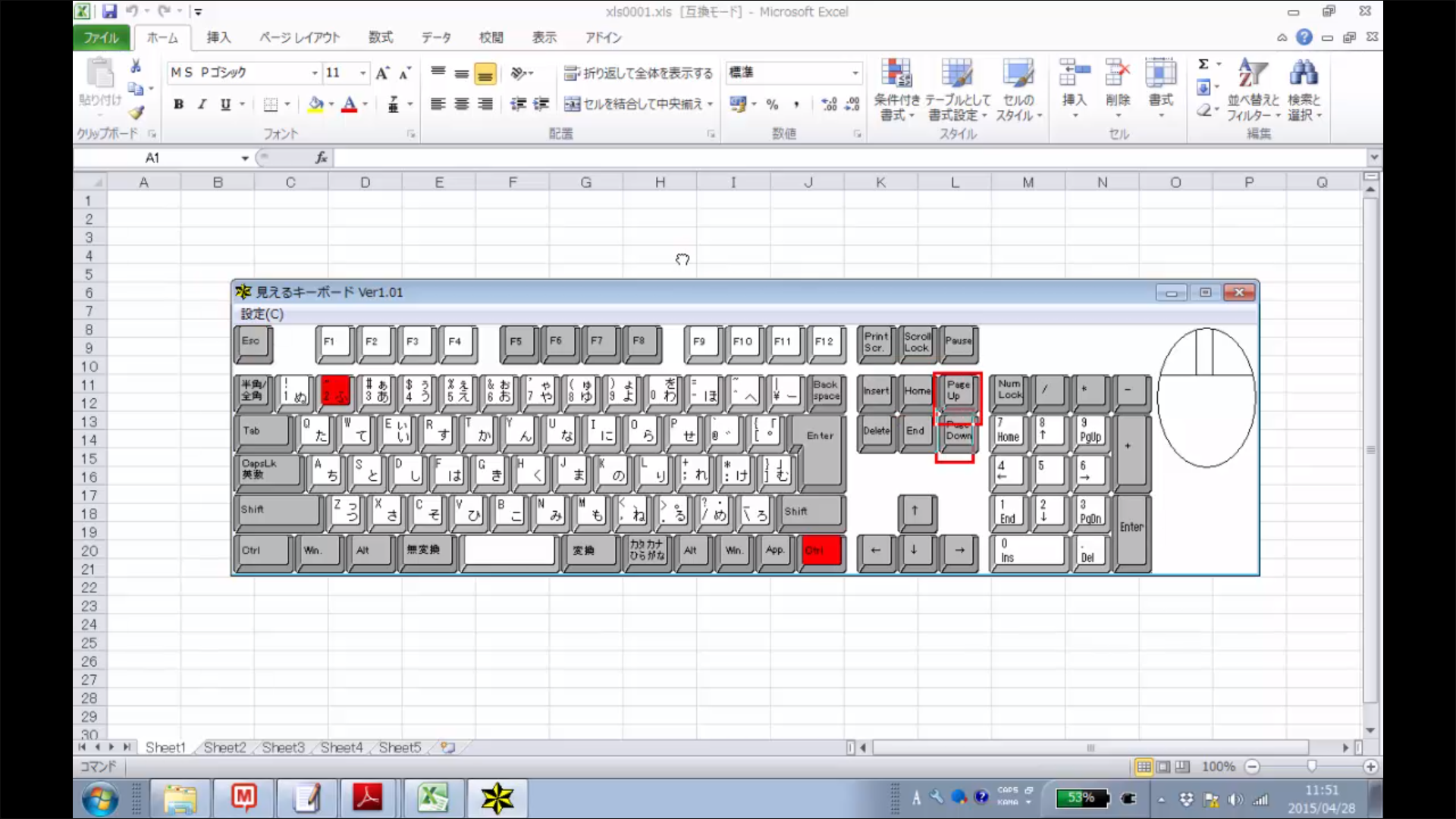Click the Increase Decimal icon

[829, 104]
